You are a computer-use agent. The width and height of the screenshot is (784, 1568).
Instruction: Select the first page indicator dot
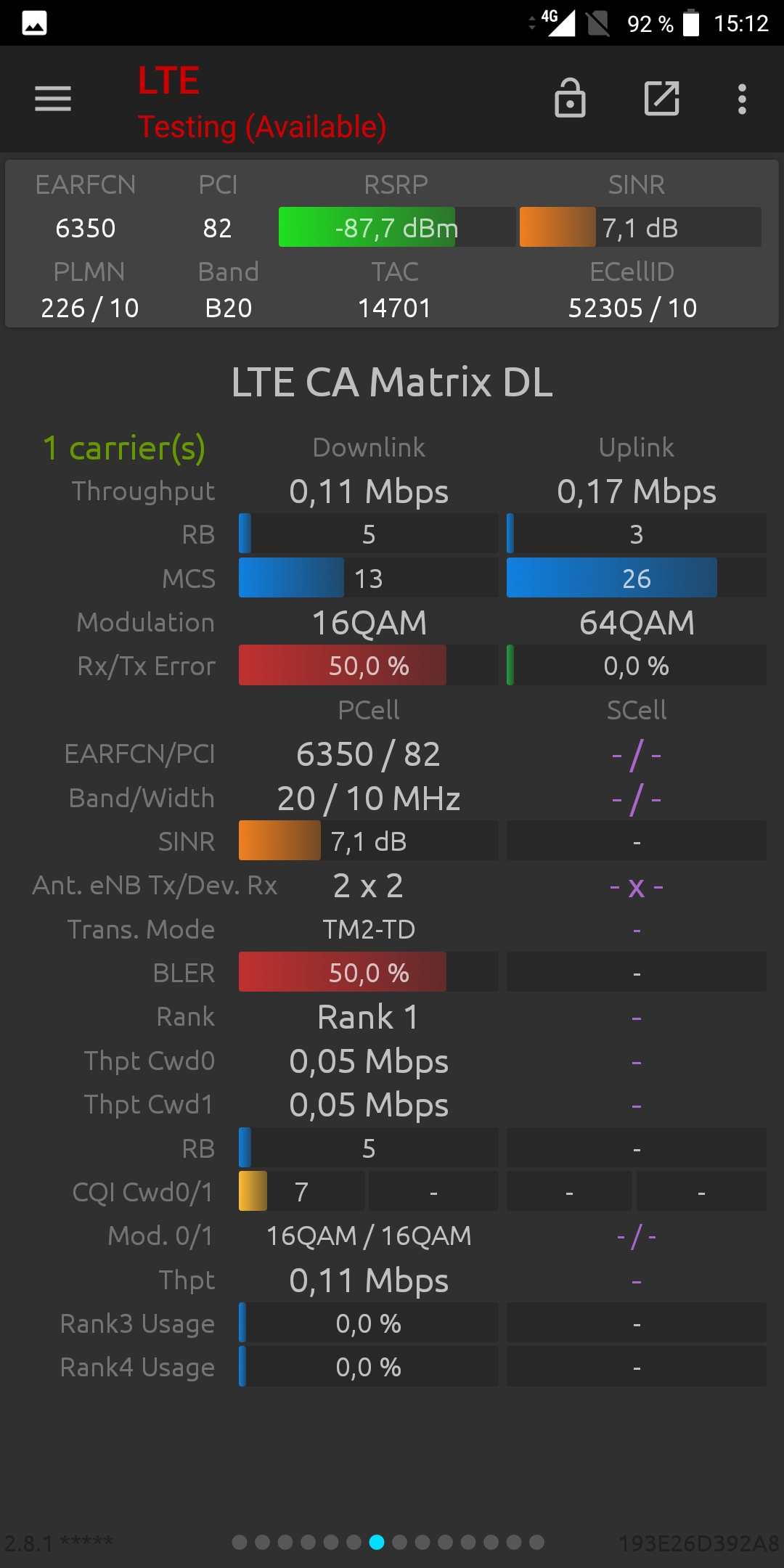pyautogui.click(x=240, y=1542)
